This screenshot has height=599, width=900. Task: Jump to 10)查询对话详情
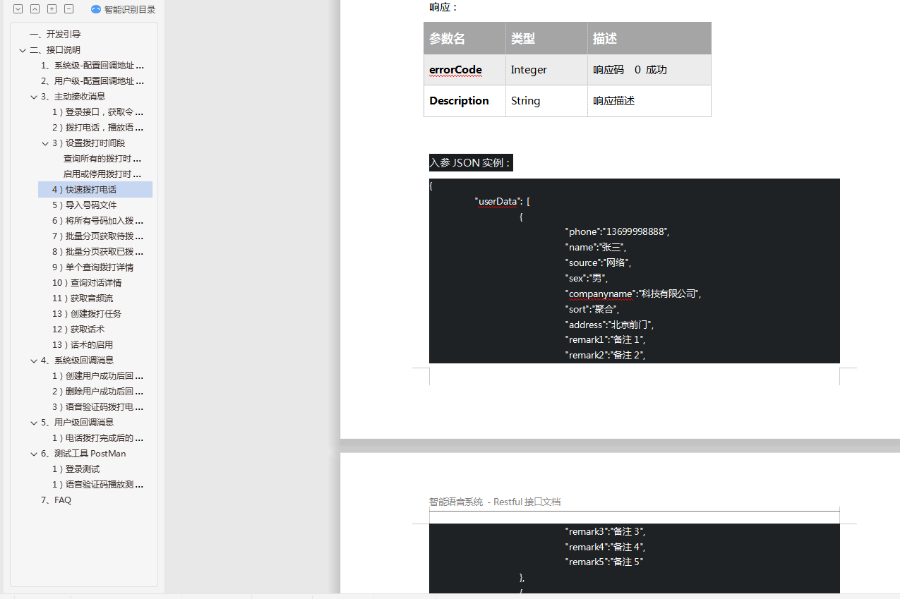tap(87, 282)
